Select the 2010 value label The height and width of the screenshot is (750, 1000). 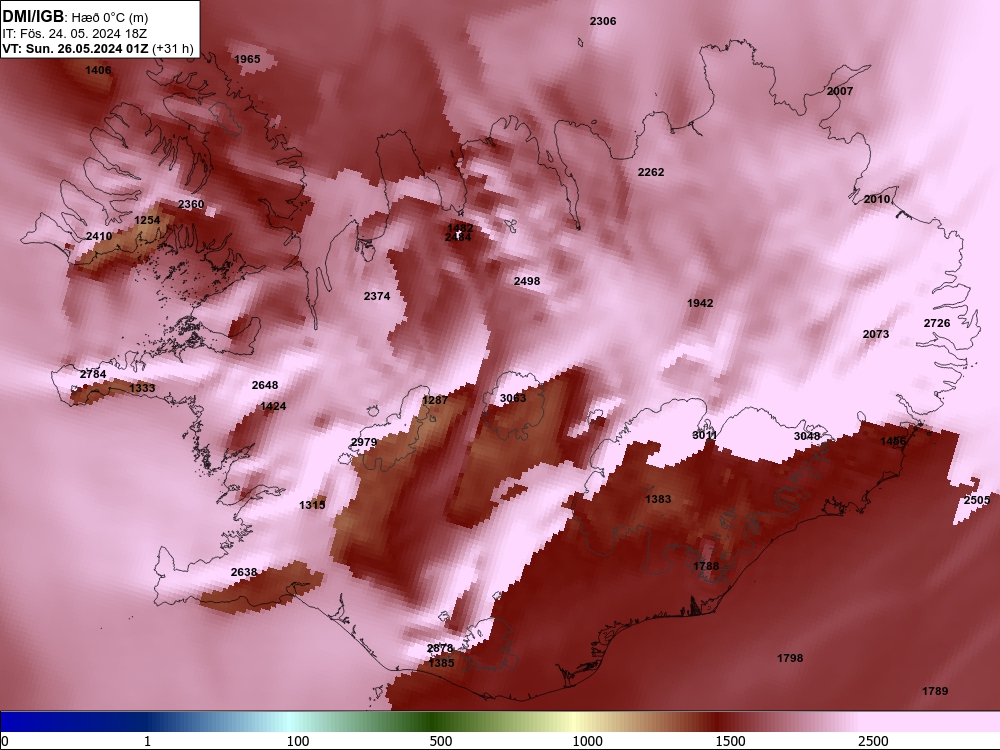click(876, 200)
